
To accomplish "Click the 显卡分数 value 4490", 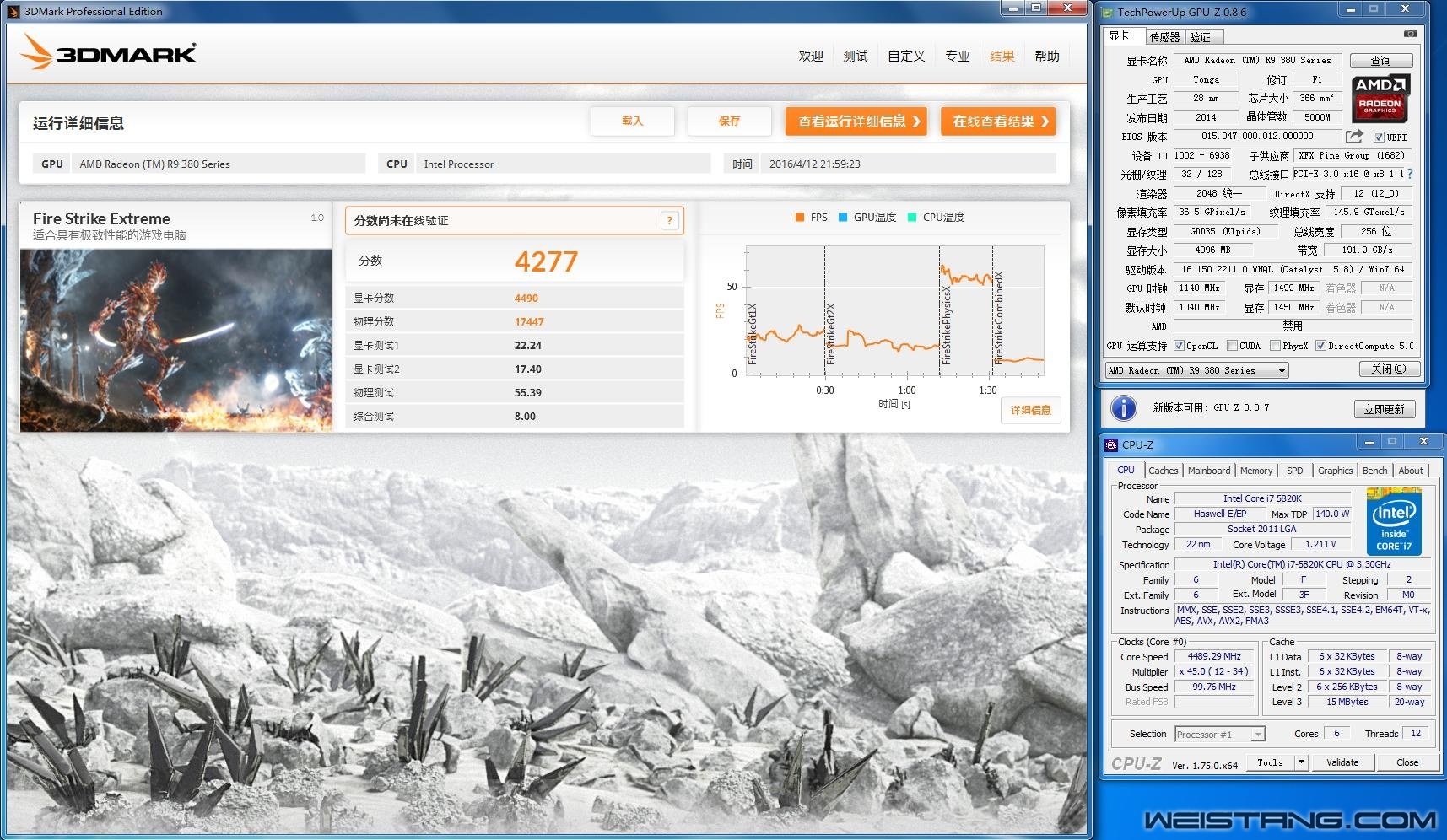I will [x=526, y=298].
